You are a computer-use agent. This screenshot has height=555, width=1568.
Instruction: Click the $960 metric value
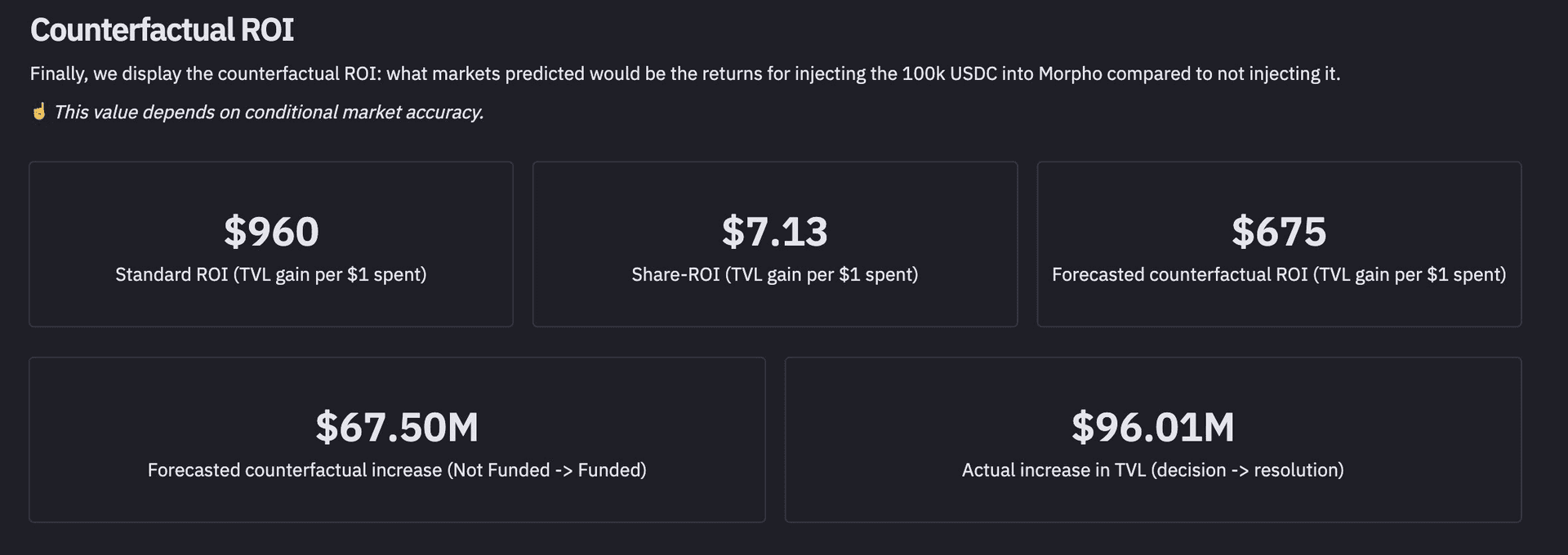(x=271, y=232)
